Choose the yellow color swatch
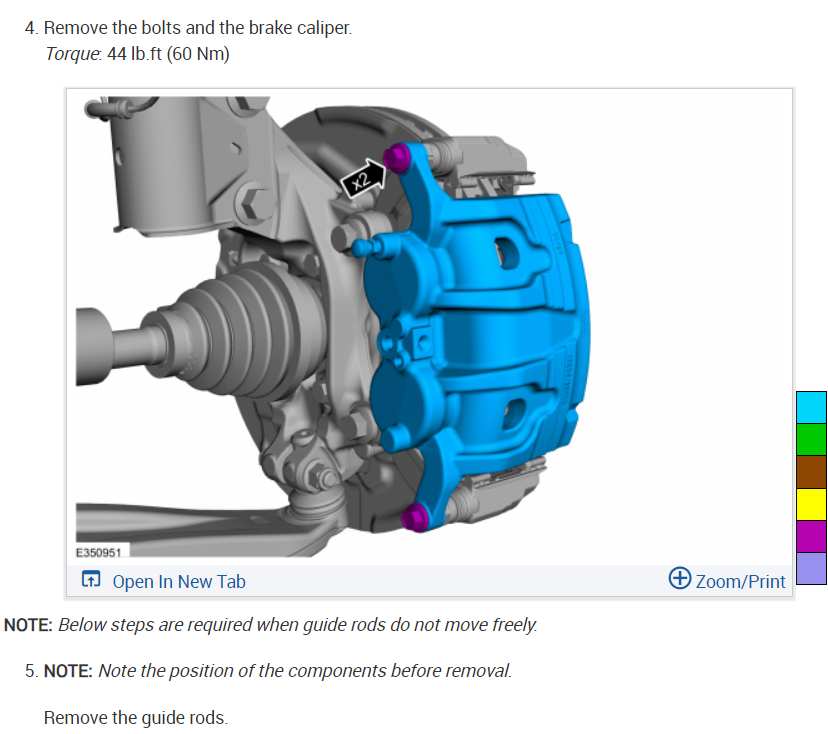 (811, 504)
